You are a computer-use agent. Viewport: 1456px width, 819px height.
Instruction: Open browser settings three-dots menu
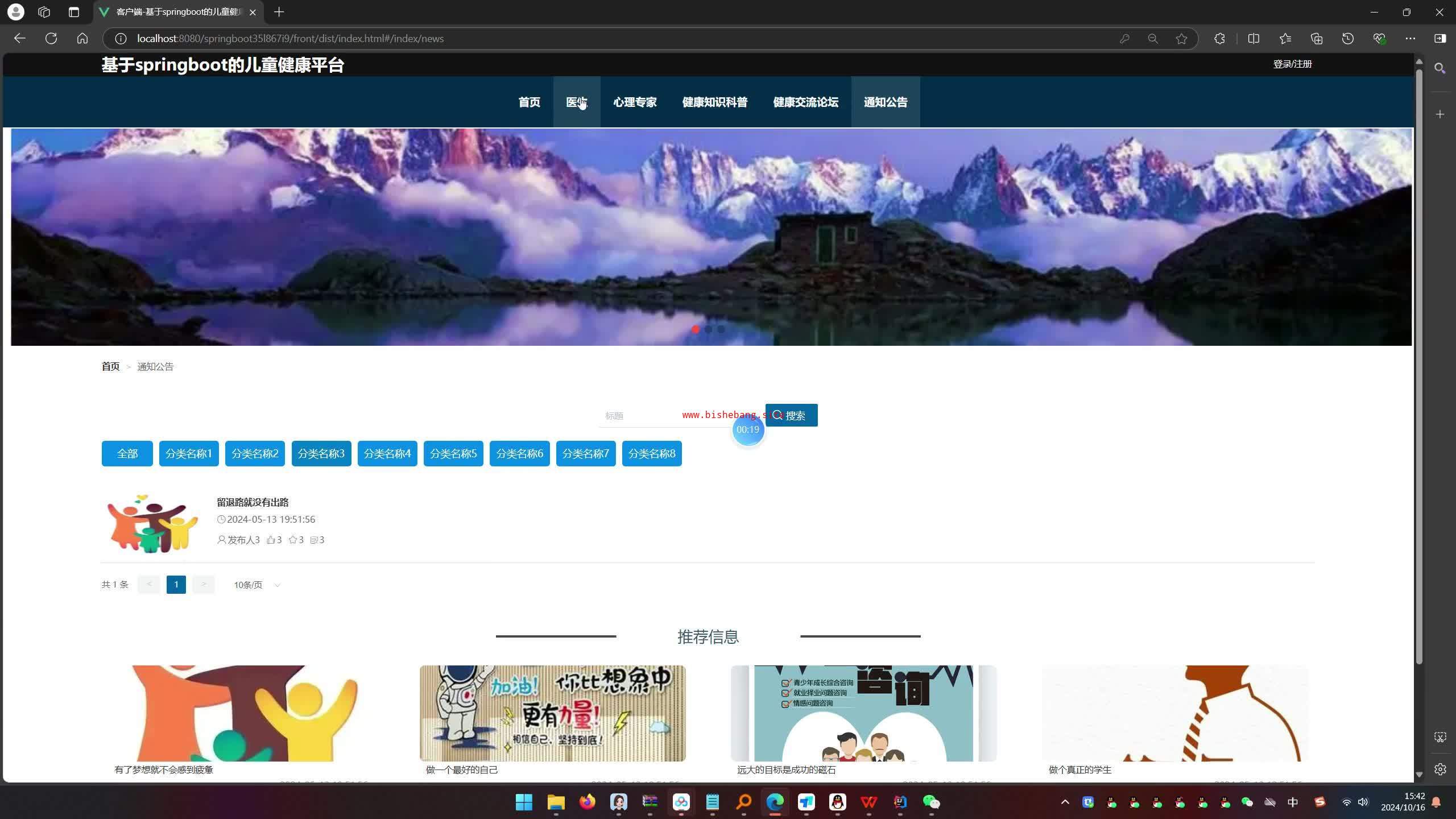point(1410,39)
